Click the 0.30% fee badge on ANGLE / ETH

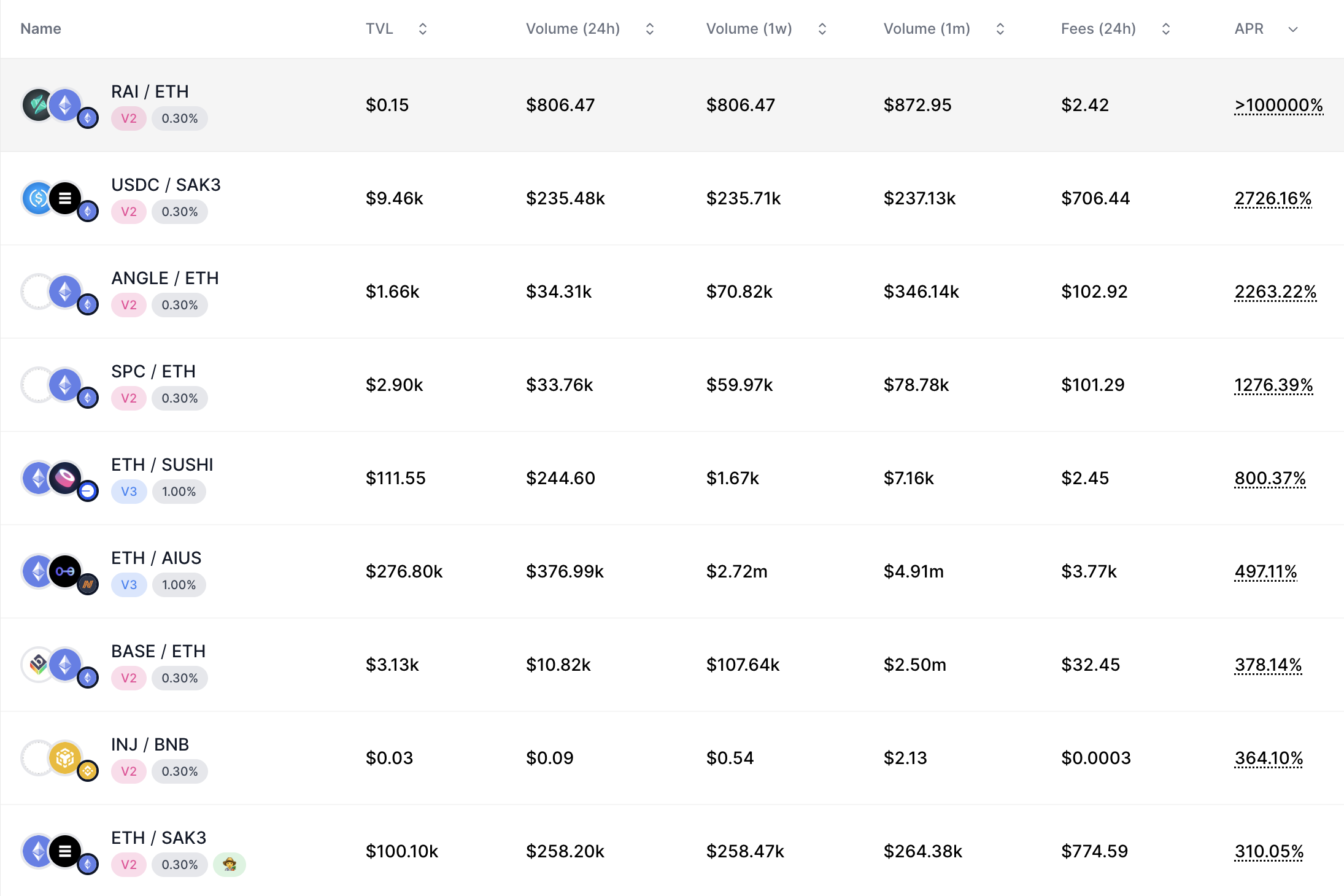click(179, 304)
